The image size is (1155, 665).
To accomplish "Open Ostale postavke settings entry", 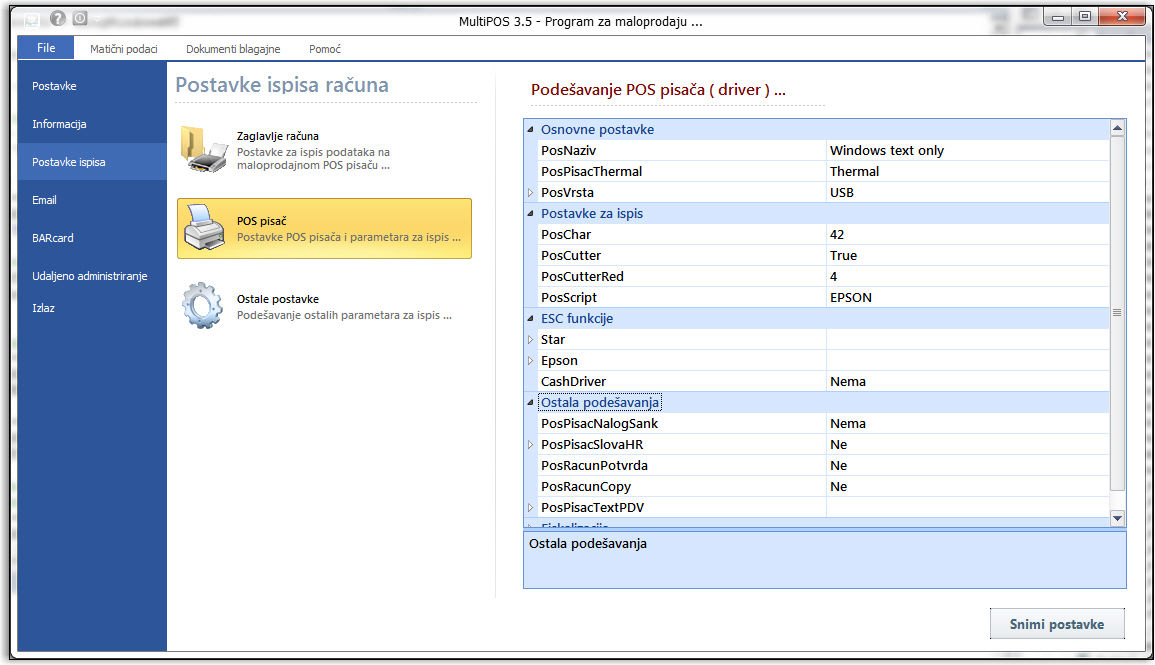I will (x=324, y=306).
